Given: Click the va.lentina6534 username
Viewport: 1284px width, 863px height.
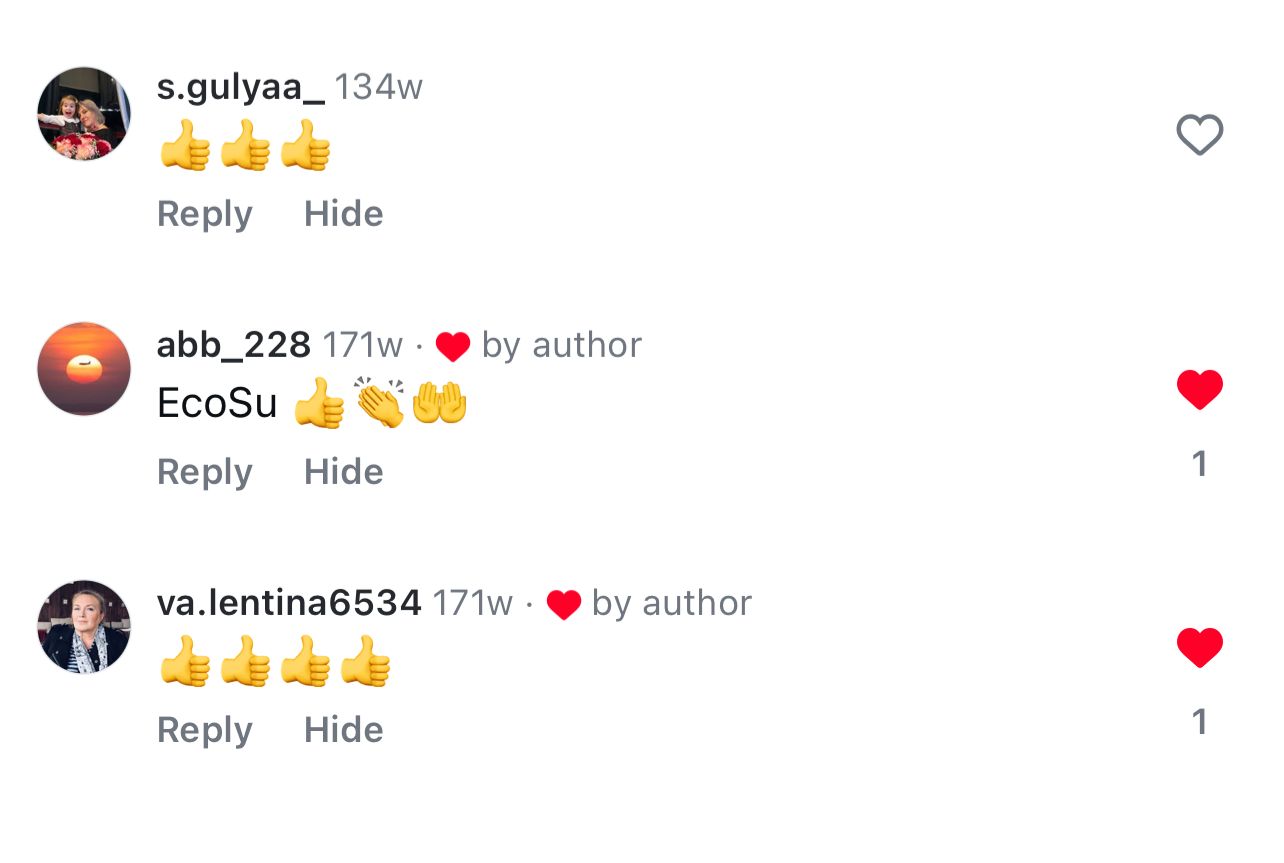Looking at the screenshot, I should (289, 603).
